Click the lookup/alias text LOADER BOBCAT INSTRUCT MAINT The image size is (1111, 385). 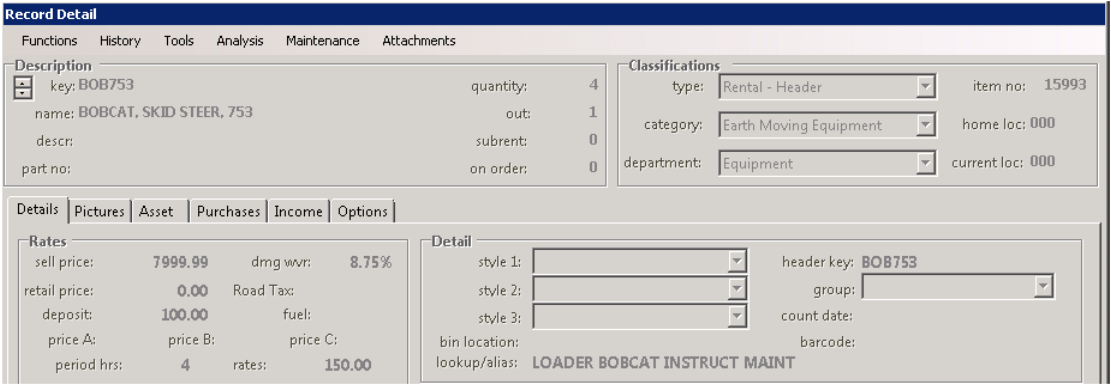pyautogui.click(x=663, y=363)
